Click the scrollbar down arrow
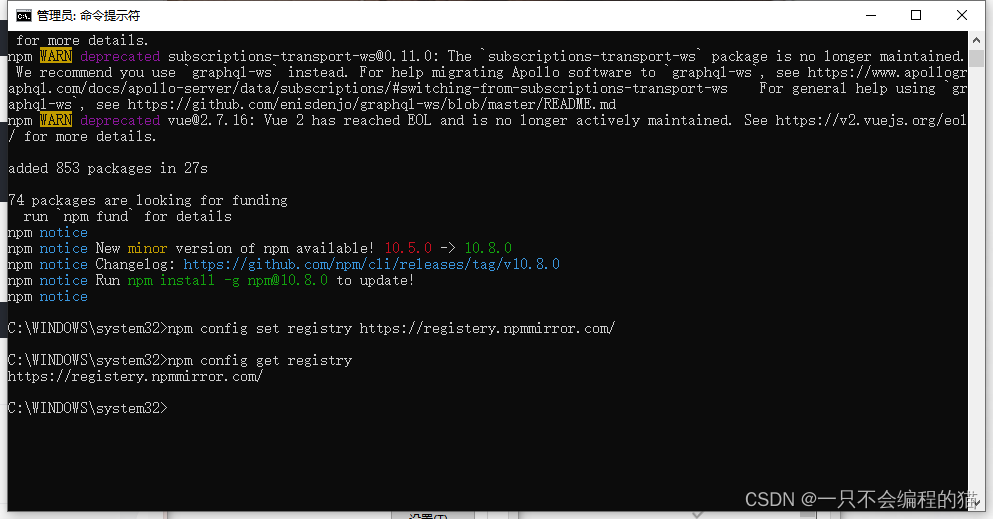Viewport: 993px width, 519px height. point(976,504)
